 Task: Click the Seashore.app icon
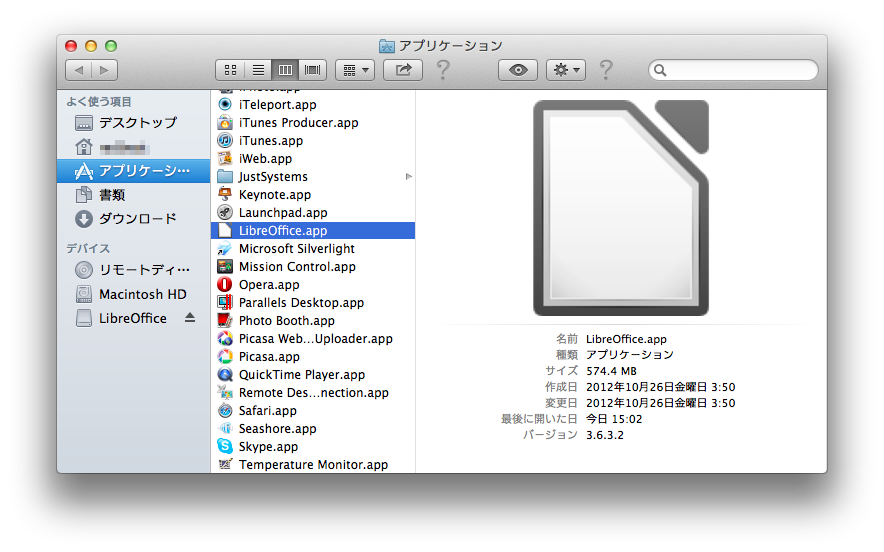pos(225,429)
